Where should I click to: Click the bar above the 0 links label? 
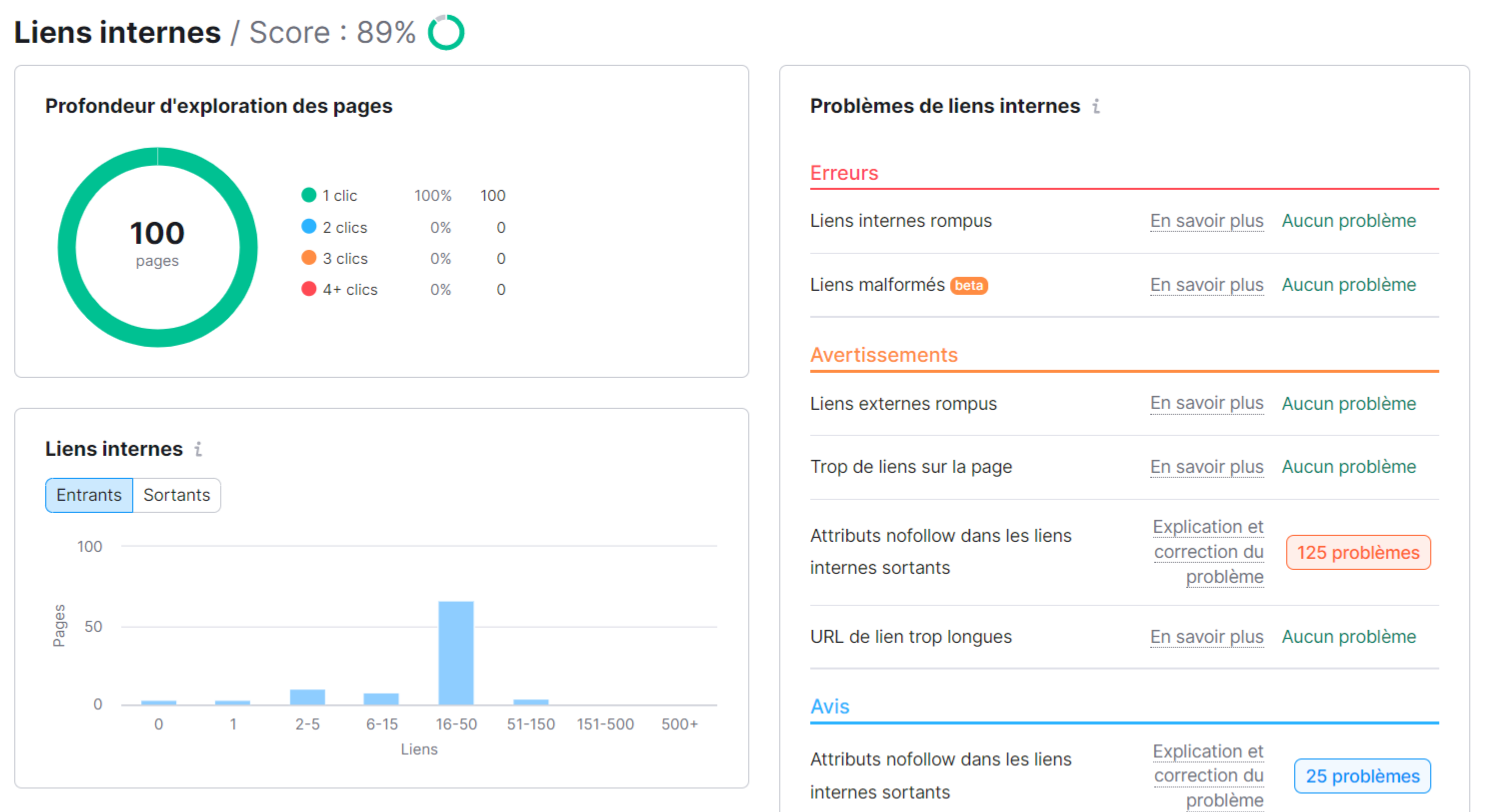click(x=158, y=702)
